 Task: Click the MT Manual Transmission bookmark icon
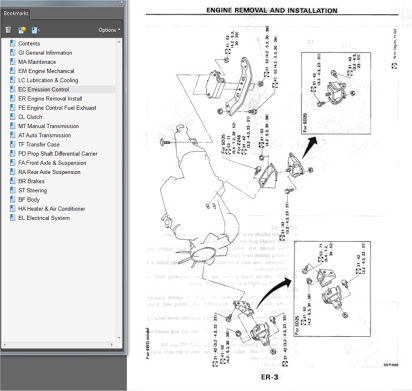(x=13, y=126)
